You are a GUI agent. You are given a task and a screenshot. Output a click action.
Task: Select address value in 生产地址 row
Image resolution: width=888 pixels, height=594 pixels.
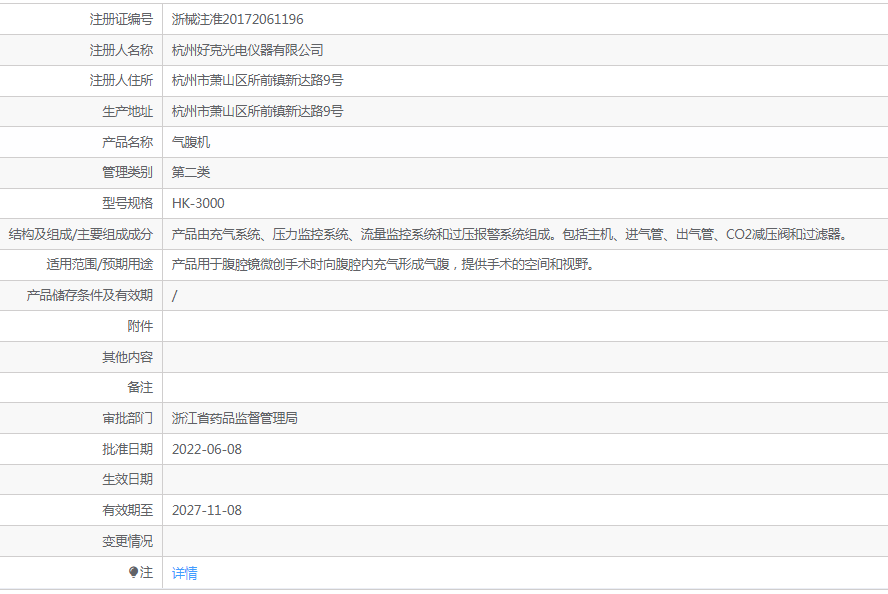257,112
